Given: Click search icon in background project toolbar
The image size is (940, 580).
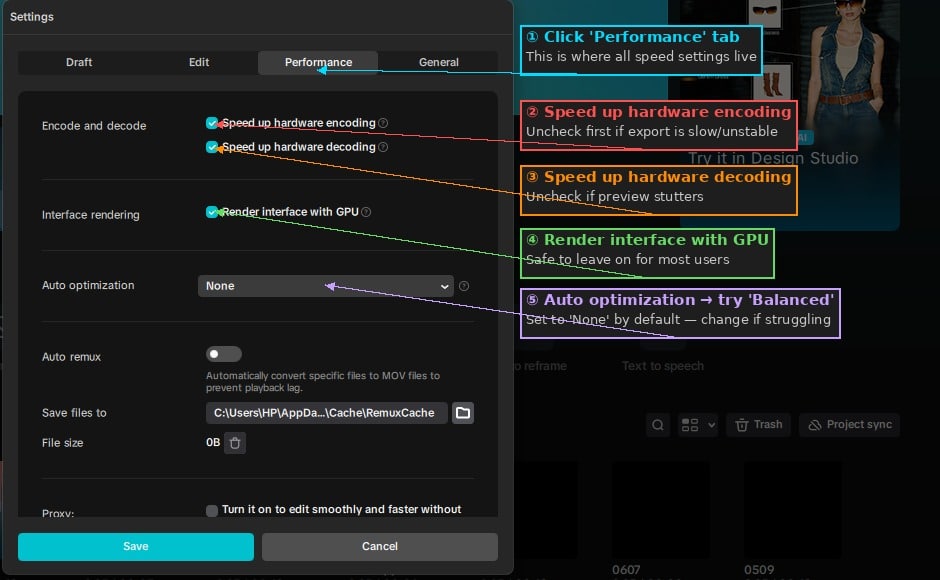Looking at the screenshot, I should pos(658,425).
